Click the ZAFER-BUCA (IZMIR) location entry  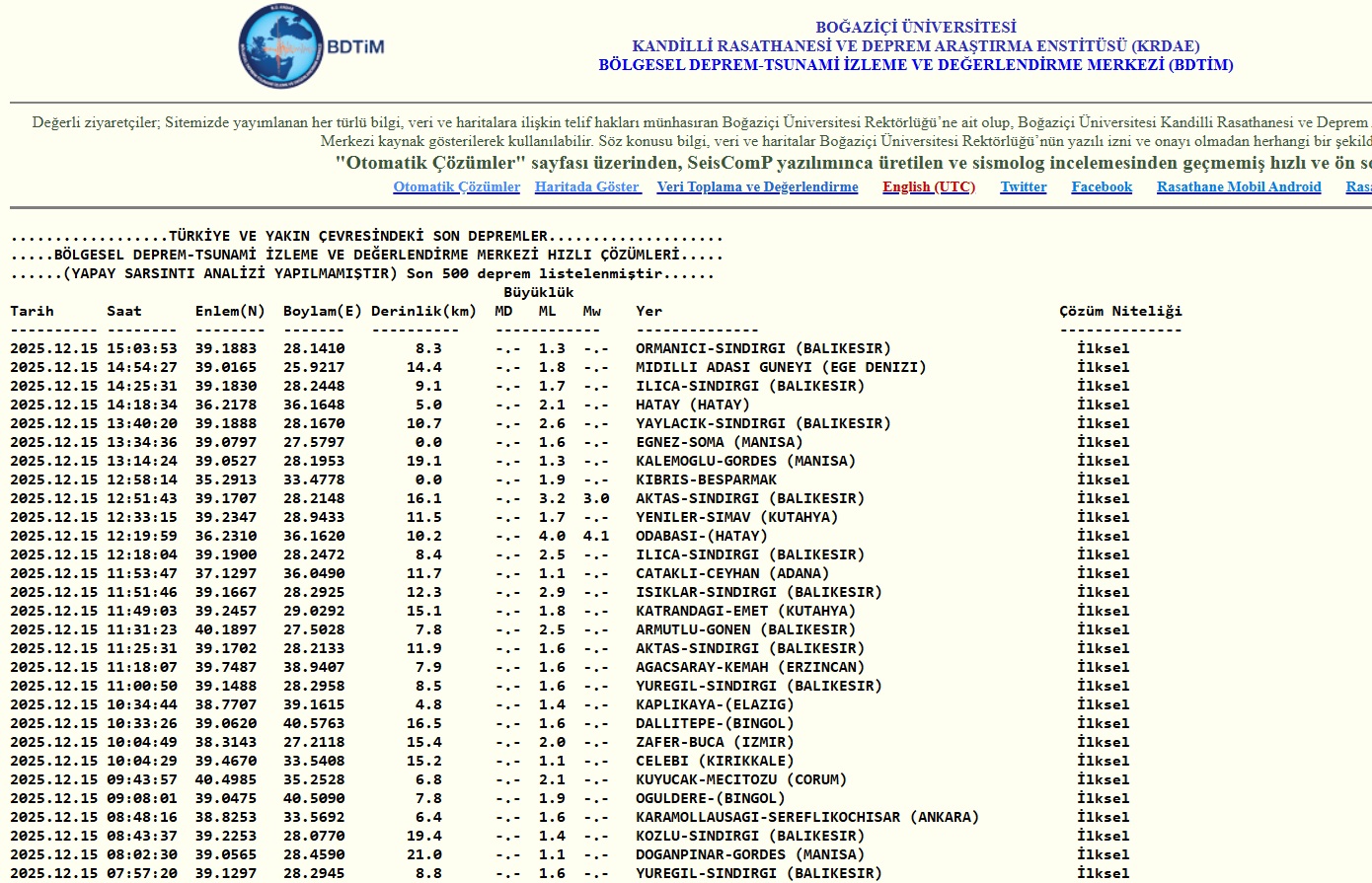tap(714, 742)
